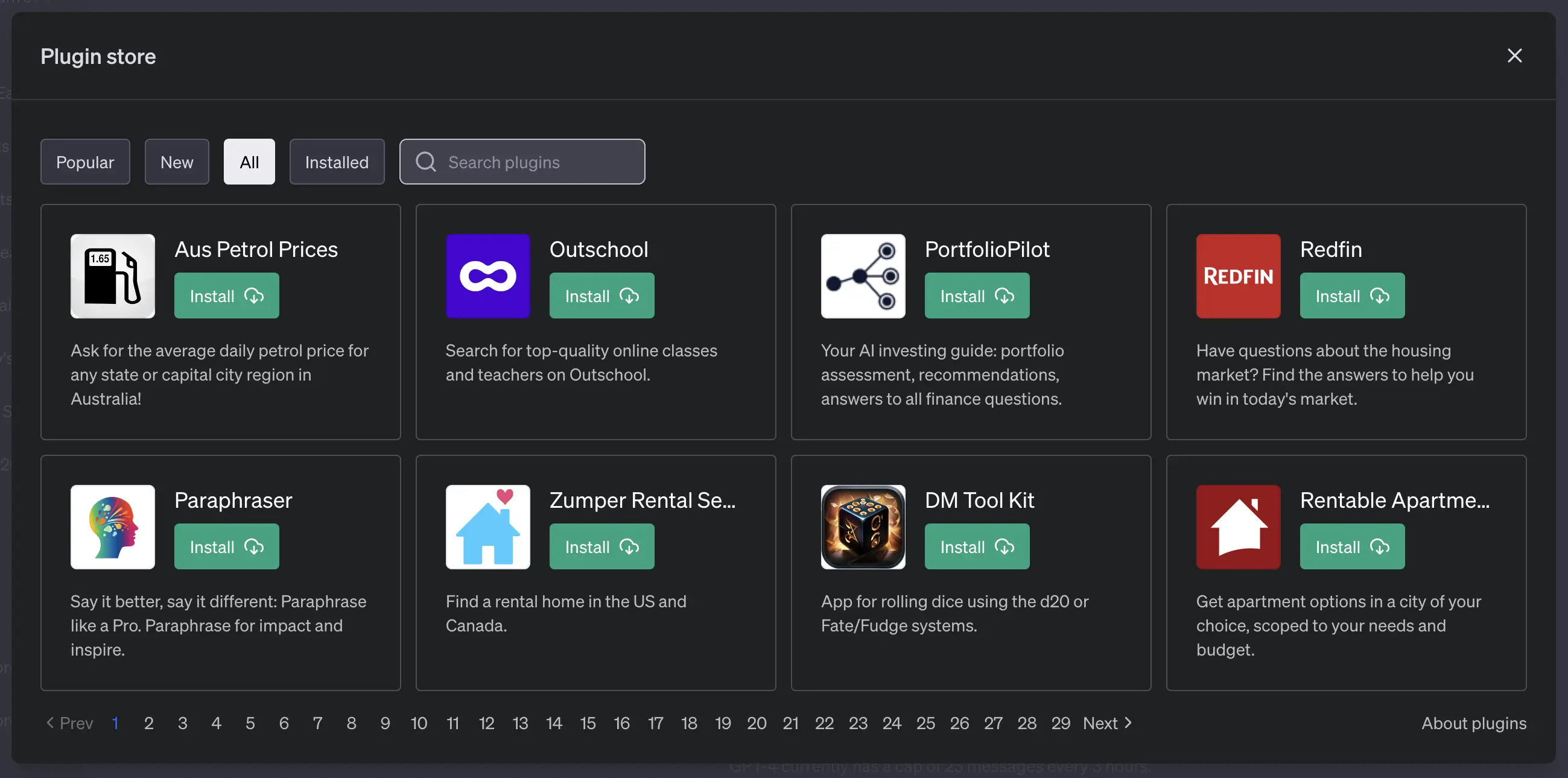Viewport: 1568px width, 778px height.
Task: Click the Paraphraser plugin icon
Action: tap(113, 527)
